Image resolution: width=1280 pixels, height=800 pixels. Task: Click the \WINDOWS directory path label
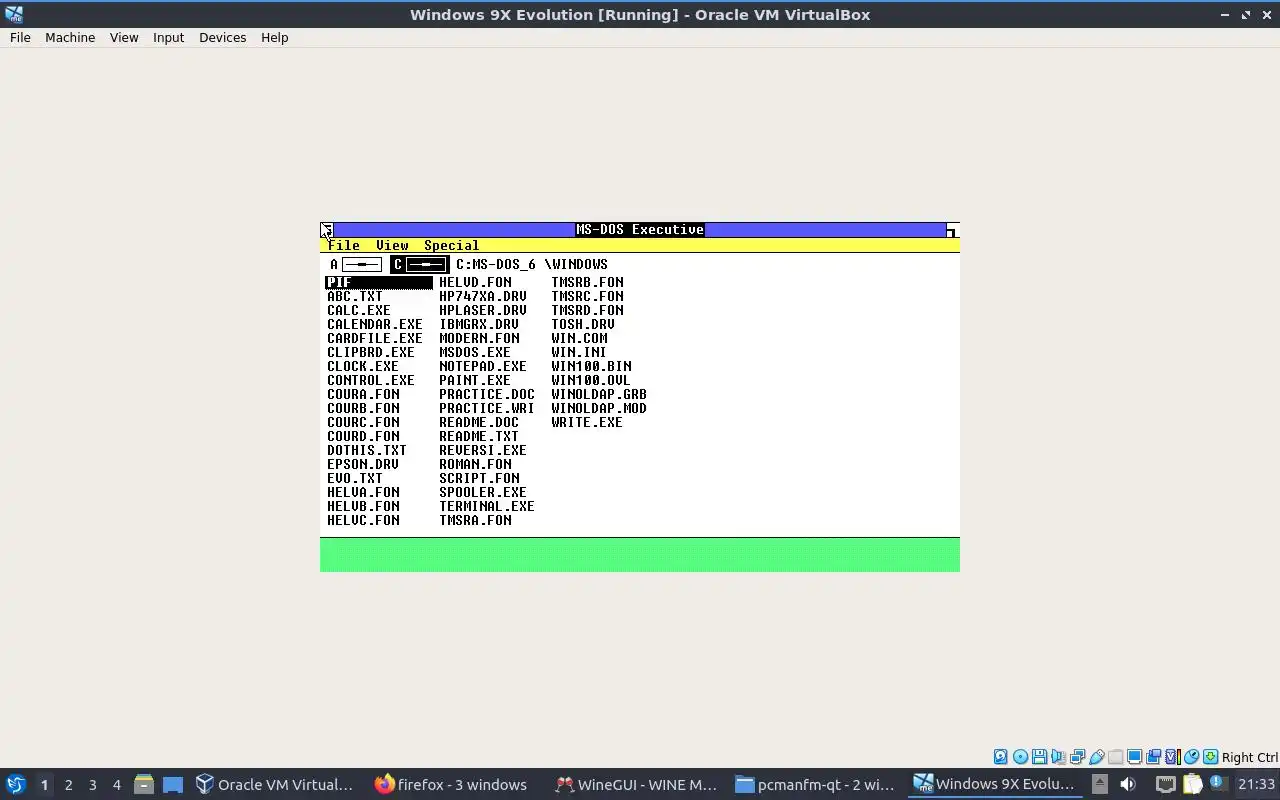click(x=576, y=264)
